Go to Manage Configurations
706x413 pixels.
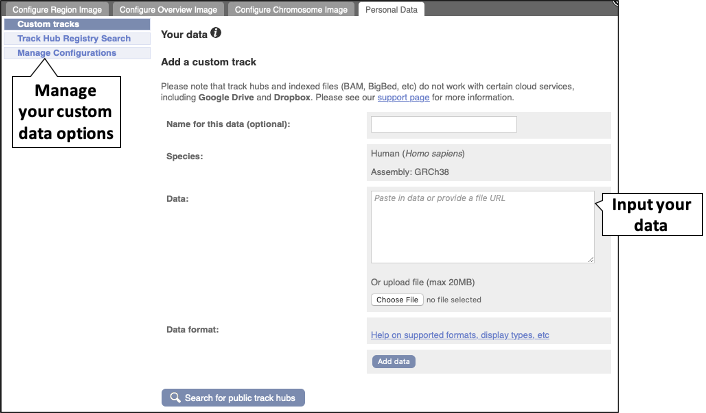(x=66, y=52)
